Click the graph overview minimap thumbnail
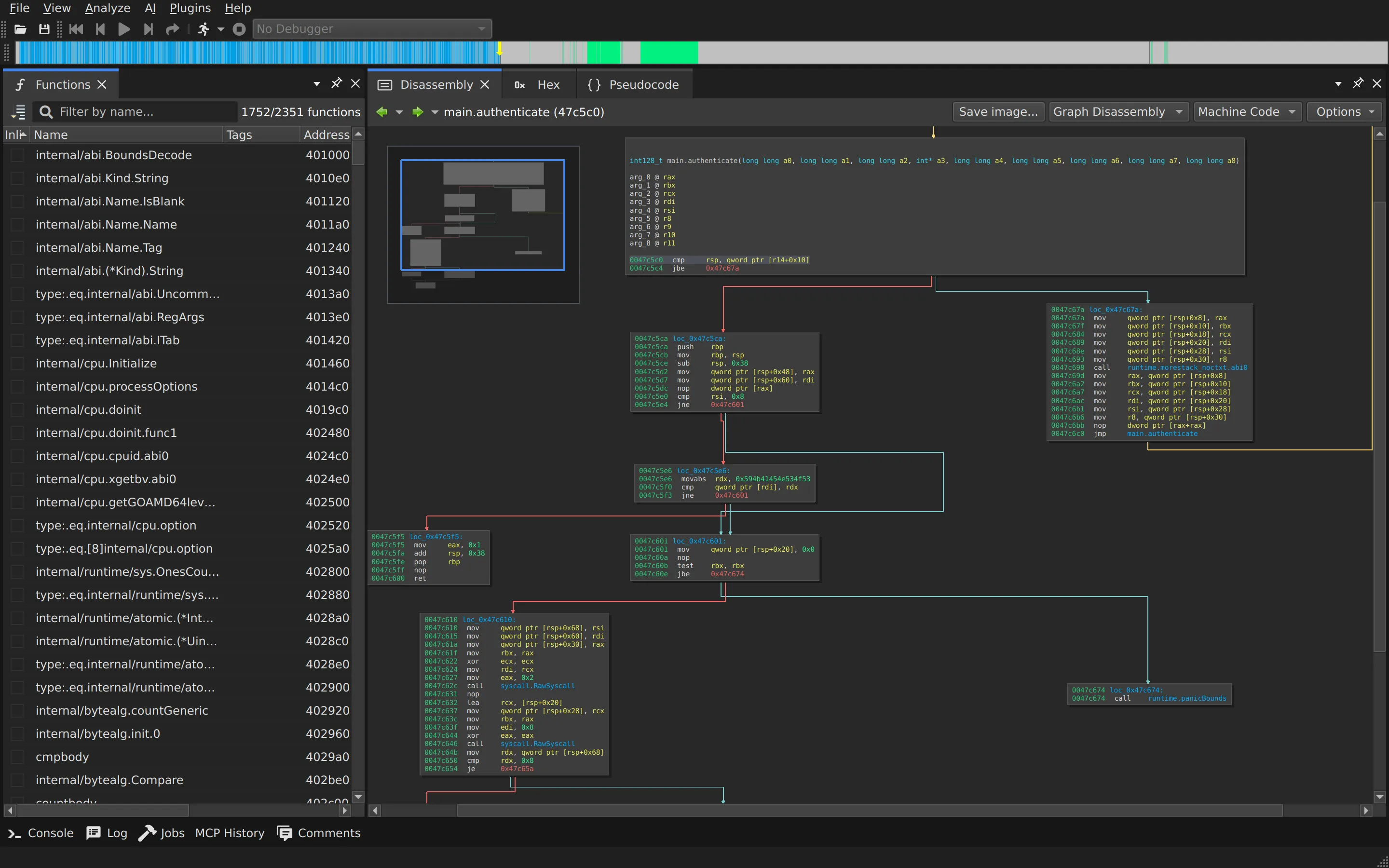The image size is (1389, 868). pos(483,224)
